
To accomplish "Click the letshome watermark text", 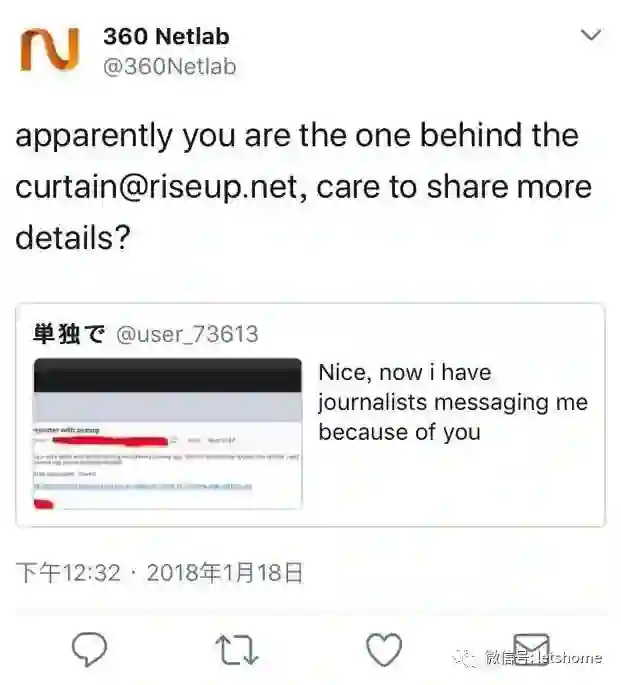I will [568, 657].
